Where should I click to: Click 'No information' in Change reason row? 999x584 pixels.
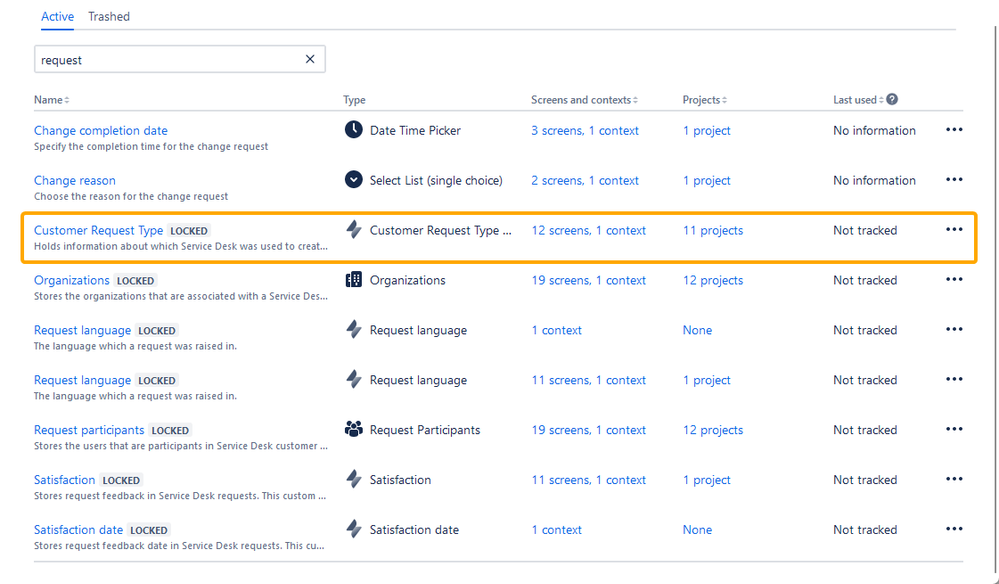pyautogui.click(x=874, y=180)
